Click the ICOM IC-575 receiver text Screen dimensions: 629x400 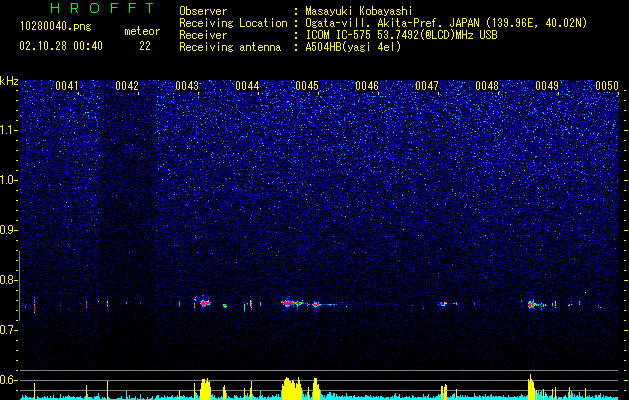click(402, 35)
